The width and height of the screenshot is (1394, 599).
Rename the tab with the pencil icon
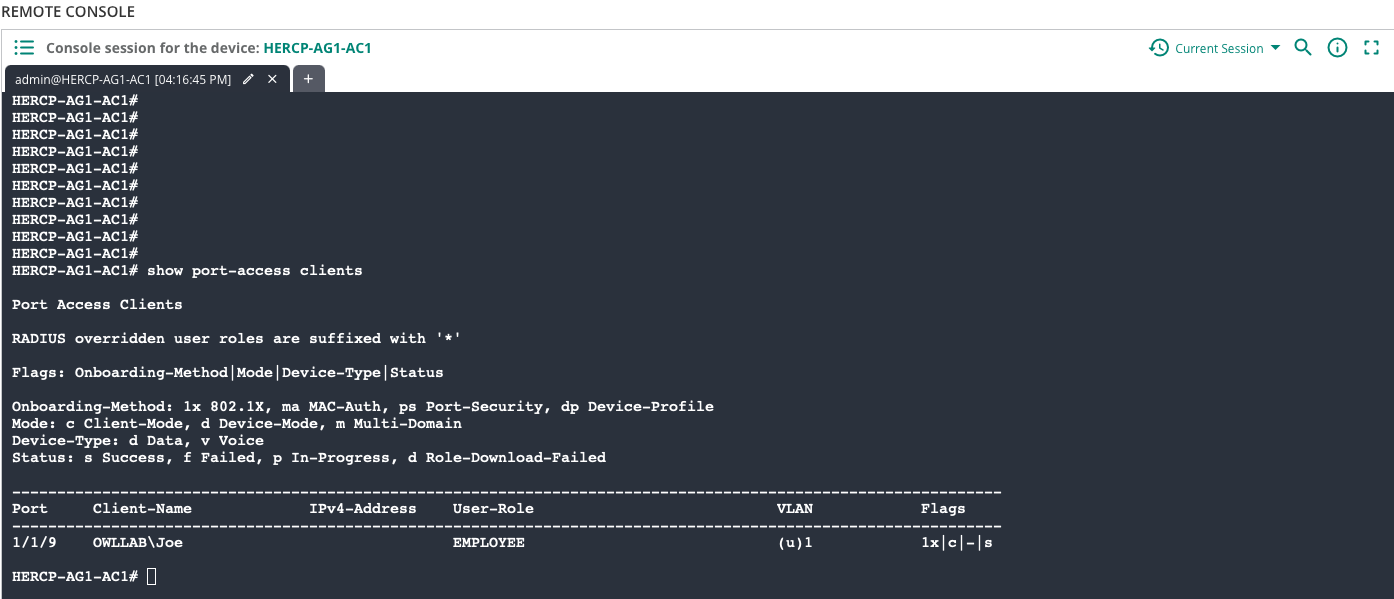tap(248, 79)
